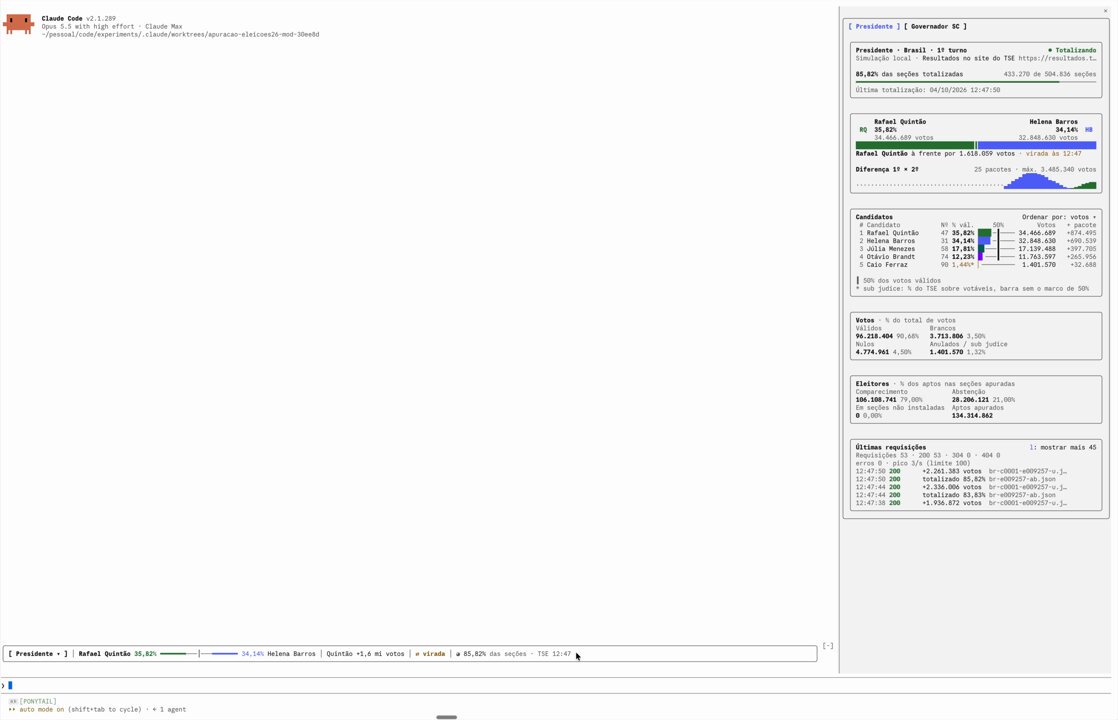The image size is (1118, 720).
Task: Click the 'totalizado 85,82%' request log row
Action: coord(956,479)
